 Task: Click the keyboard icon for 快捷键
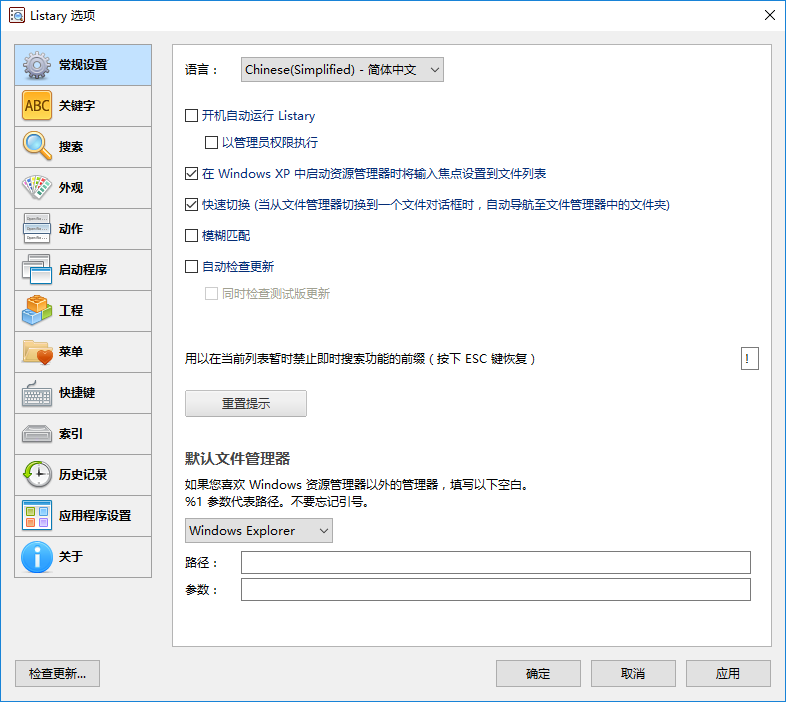(x=37, y=393)
